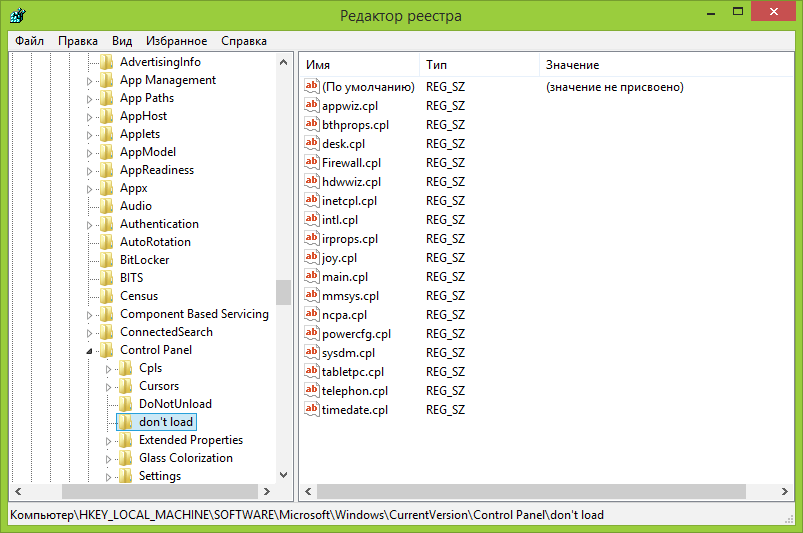Collapse the Control Panel tree node
The width and height of the screenshot is (803, 533).
pos(89,351)
